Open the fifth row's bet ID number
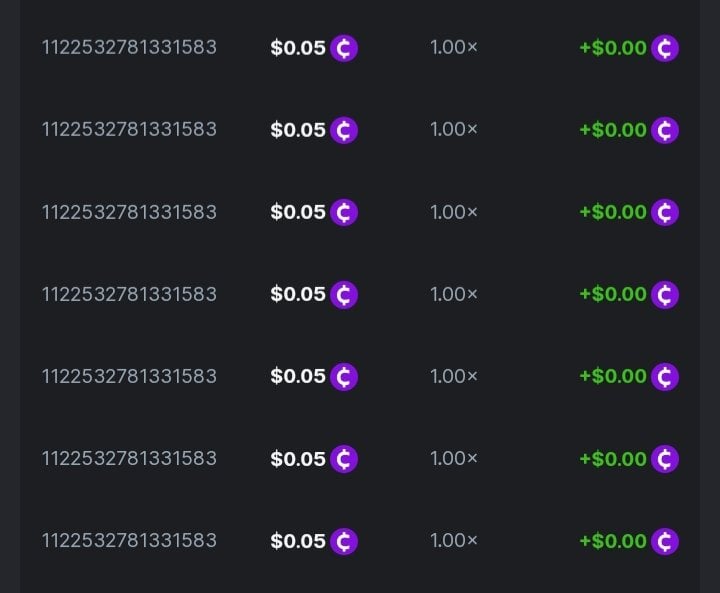The height and width of the screenshot is (593, 720). [129, 376]
